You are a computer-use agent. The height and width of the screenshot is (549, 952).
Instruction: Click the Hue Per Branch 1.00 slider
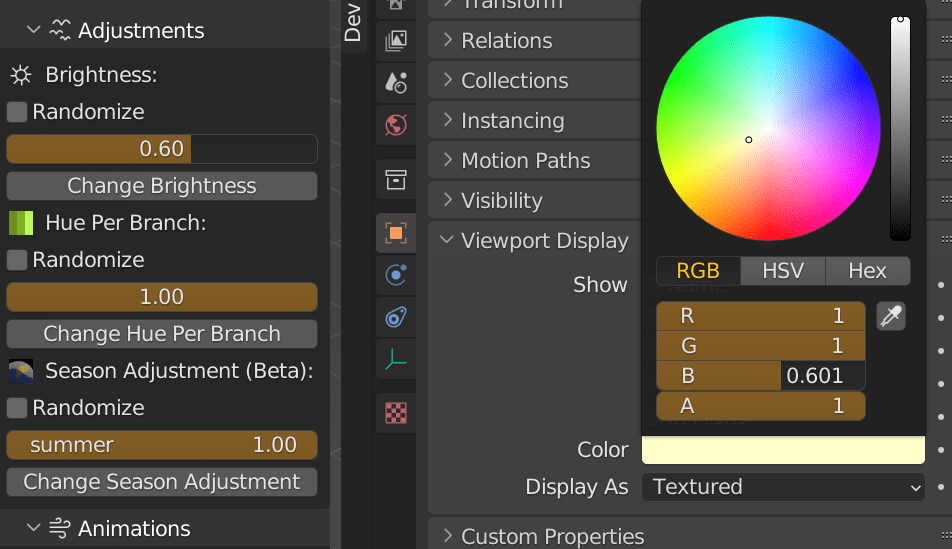162,297
